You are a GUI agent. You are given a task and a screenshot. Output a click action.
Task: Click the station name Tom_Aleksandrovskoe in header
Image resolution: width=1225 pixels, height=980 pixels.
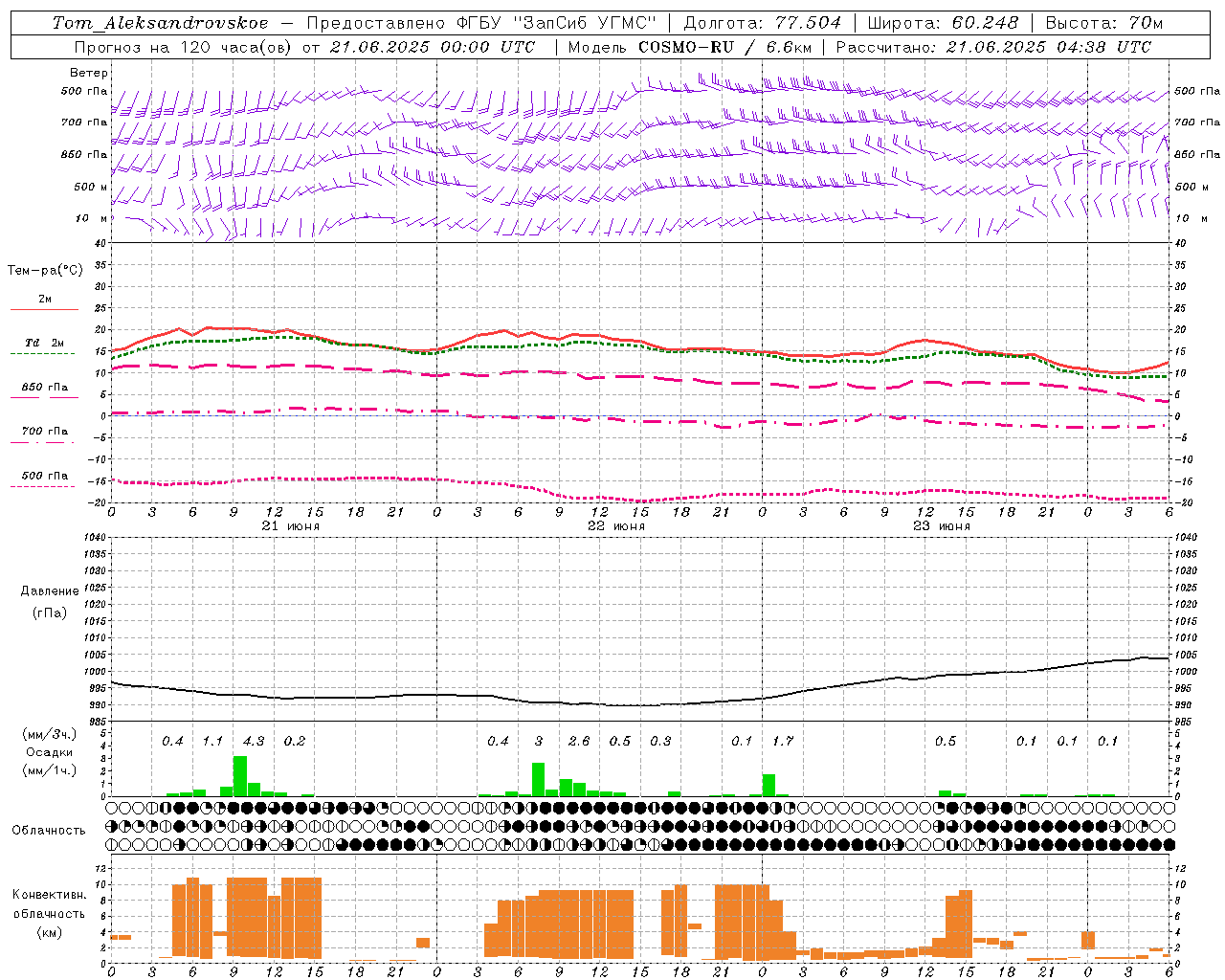(x=161, y=23)
